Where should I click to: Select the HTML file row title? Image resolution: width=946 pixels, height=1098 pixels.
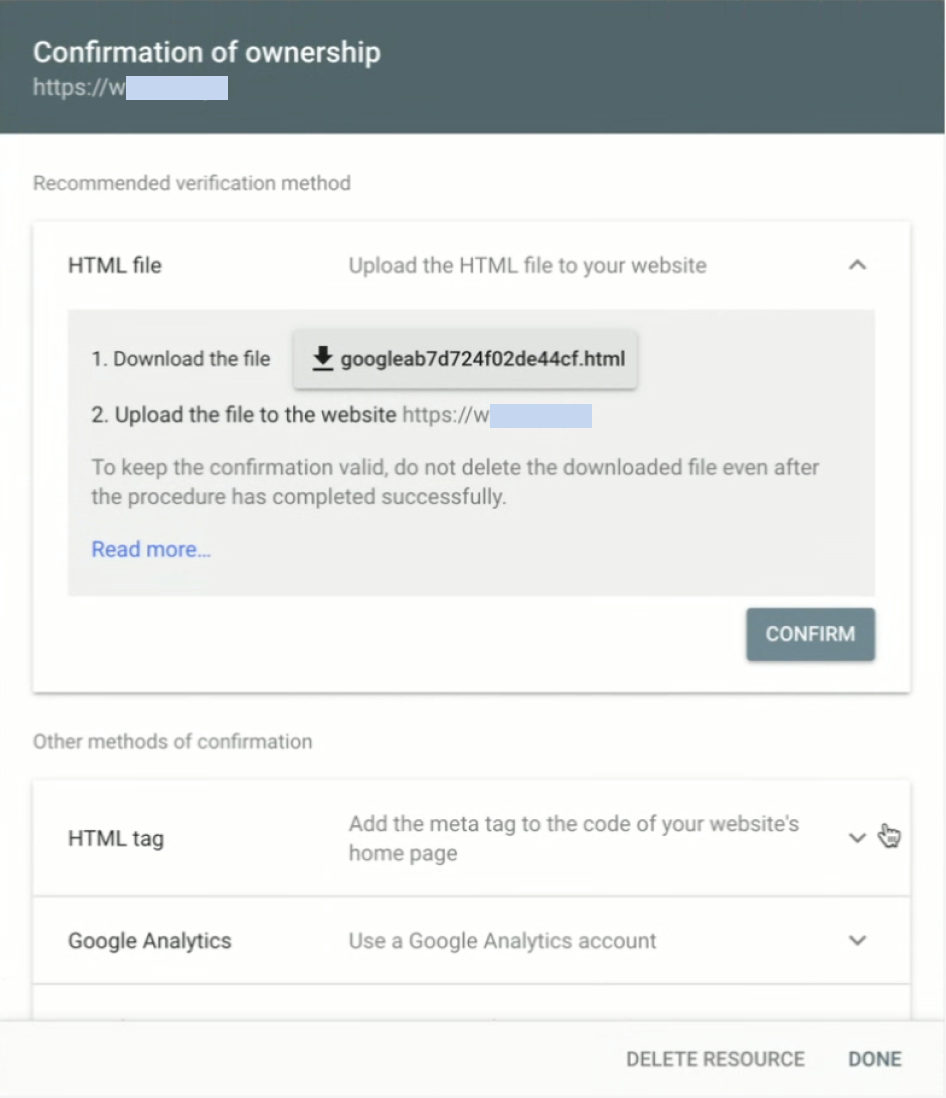(114, 265)
